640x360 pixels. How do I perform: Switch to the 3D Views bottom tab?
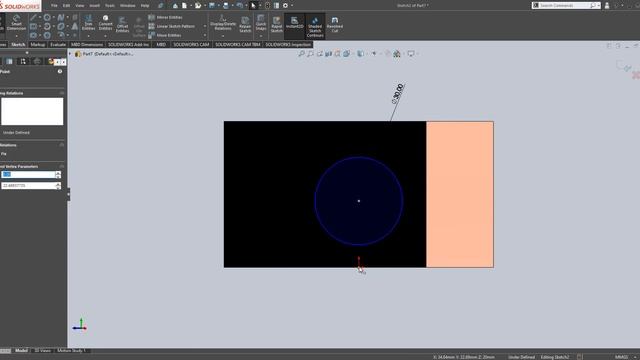[42, 351]
